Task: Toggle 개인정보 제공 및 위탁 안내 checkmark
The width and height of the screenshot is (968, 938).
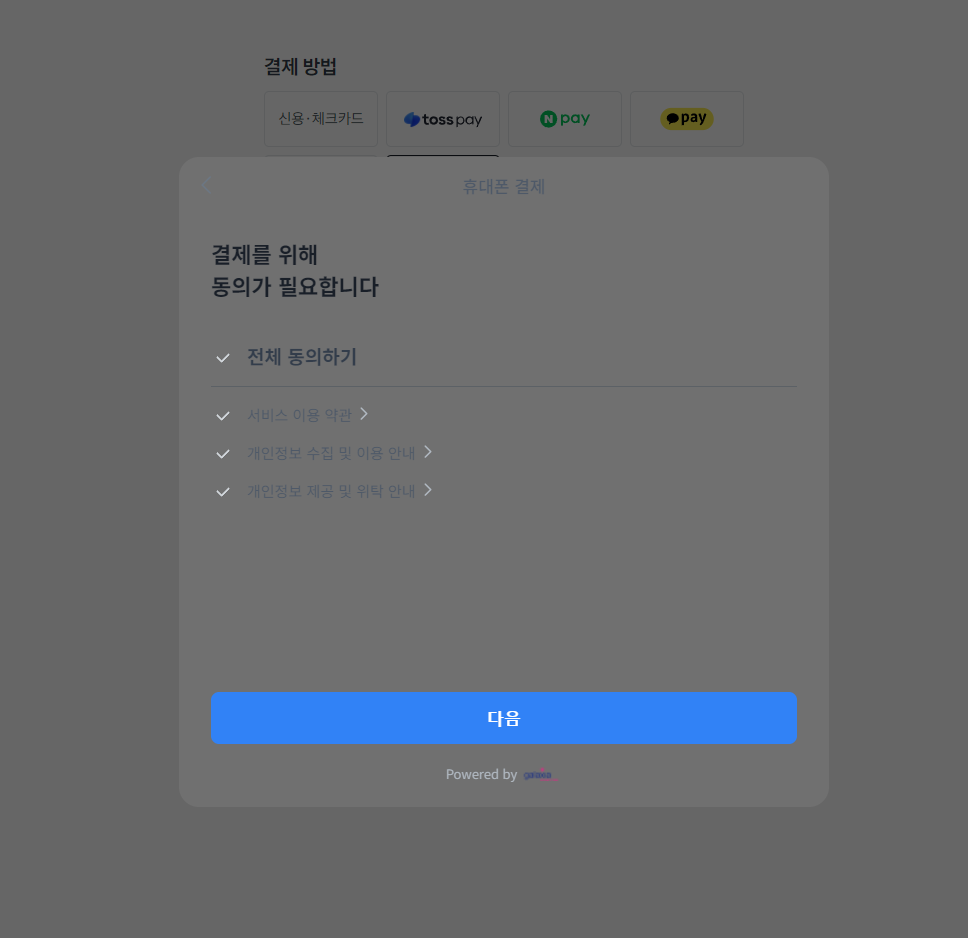Action: (223, 492)
